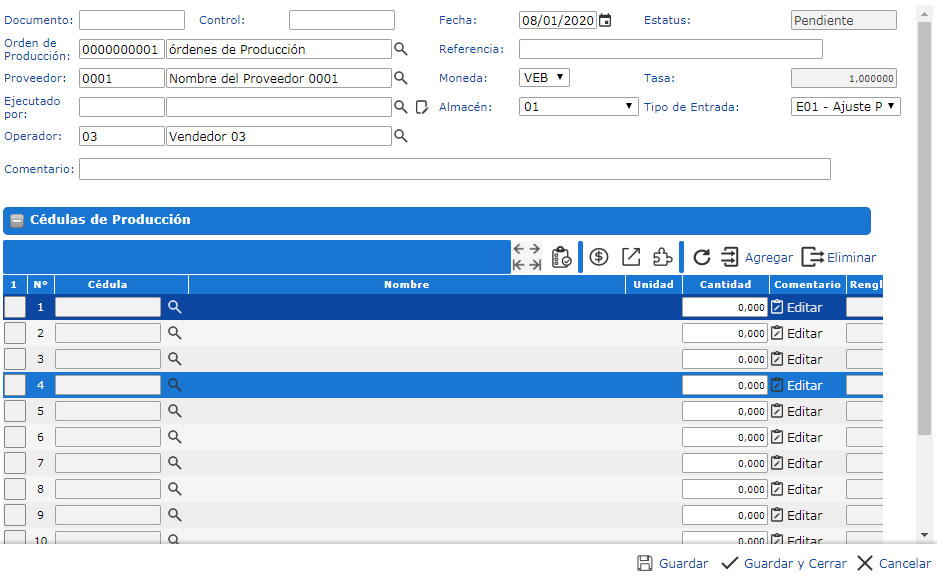937x580 pixels.
Task: Open the Fecha calendar picker
Action: click(x=605, y=20)
